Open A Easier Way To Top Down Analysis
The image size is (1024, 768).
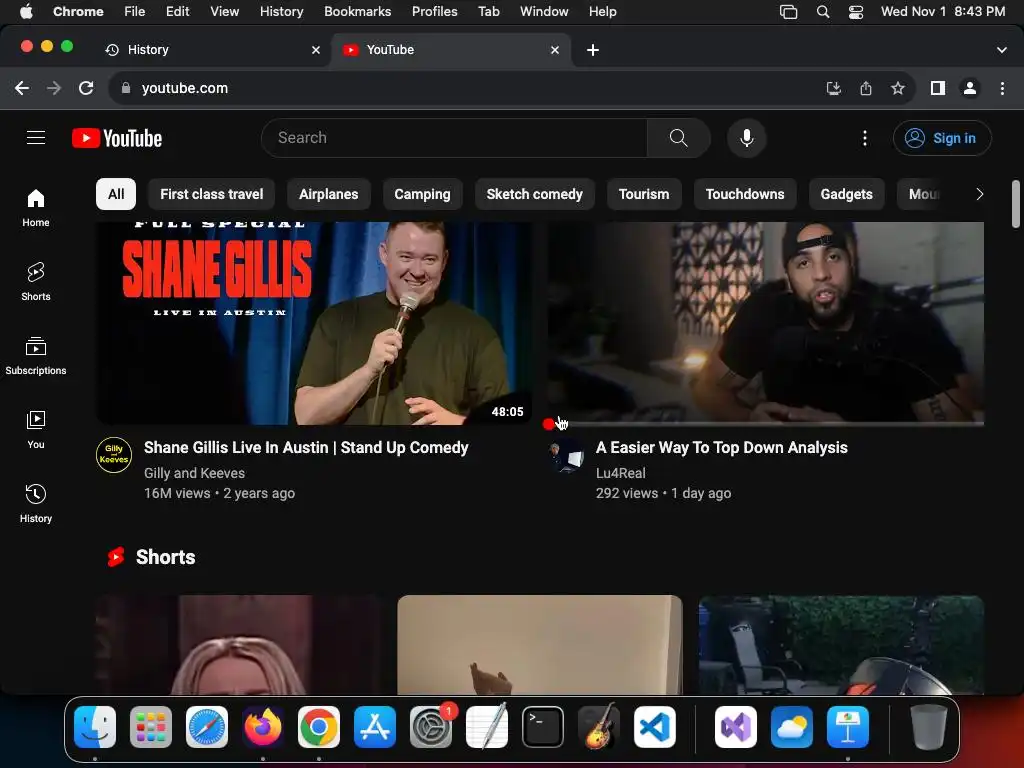pos(722,447)
